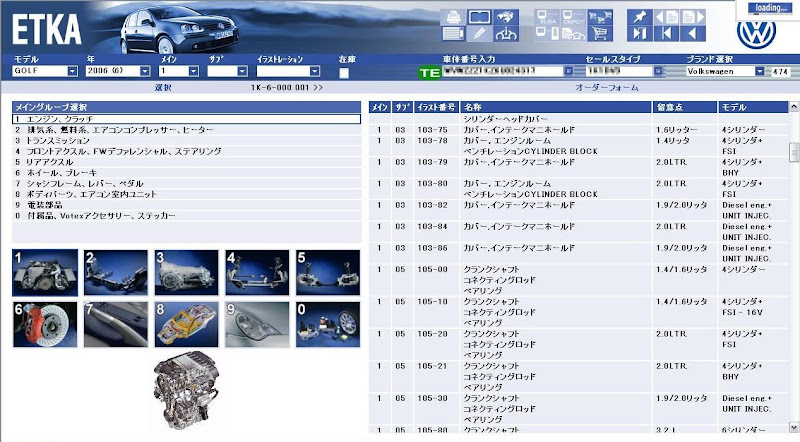Select group 3 トランスミッション
Image resolution: width=800 pixels, height=442 pixels.
pos(186,140)
